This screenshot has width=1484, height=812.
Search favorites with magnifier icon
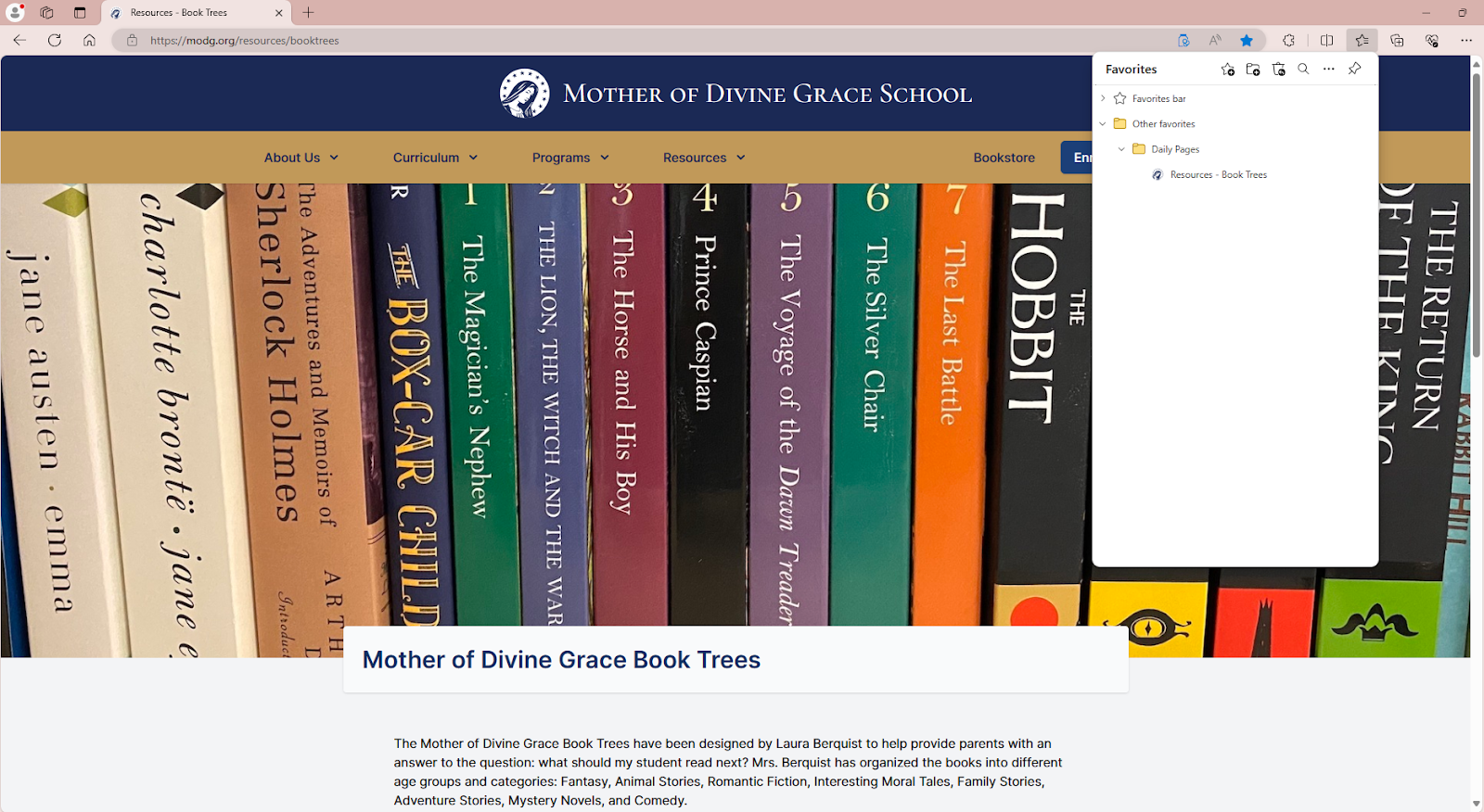point(1303,70)
